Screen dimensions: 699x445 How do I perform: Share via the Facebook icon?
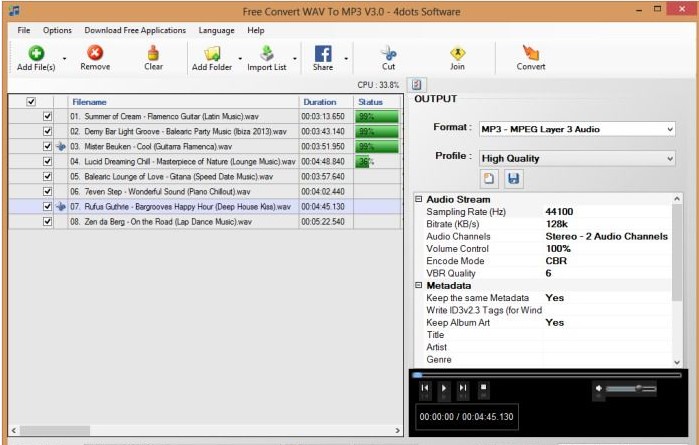323,54
